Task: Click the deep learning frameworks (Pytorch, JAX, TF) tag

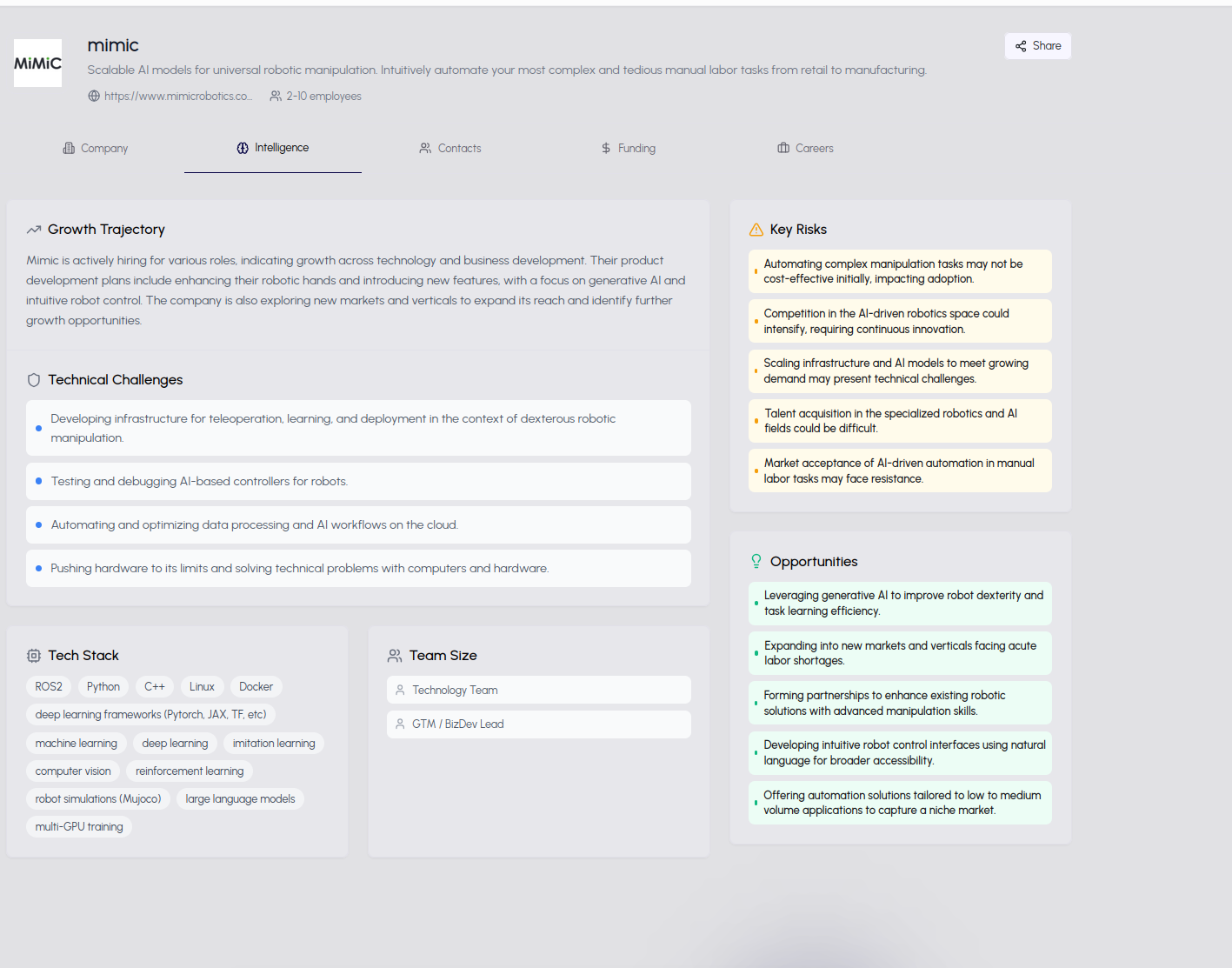Action: (x=151, y=715)
